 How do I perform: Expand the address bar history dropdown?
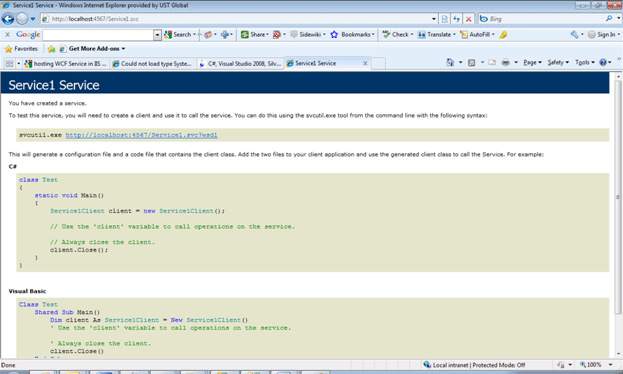click(434, 19)
